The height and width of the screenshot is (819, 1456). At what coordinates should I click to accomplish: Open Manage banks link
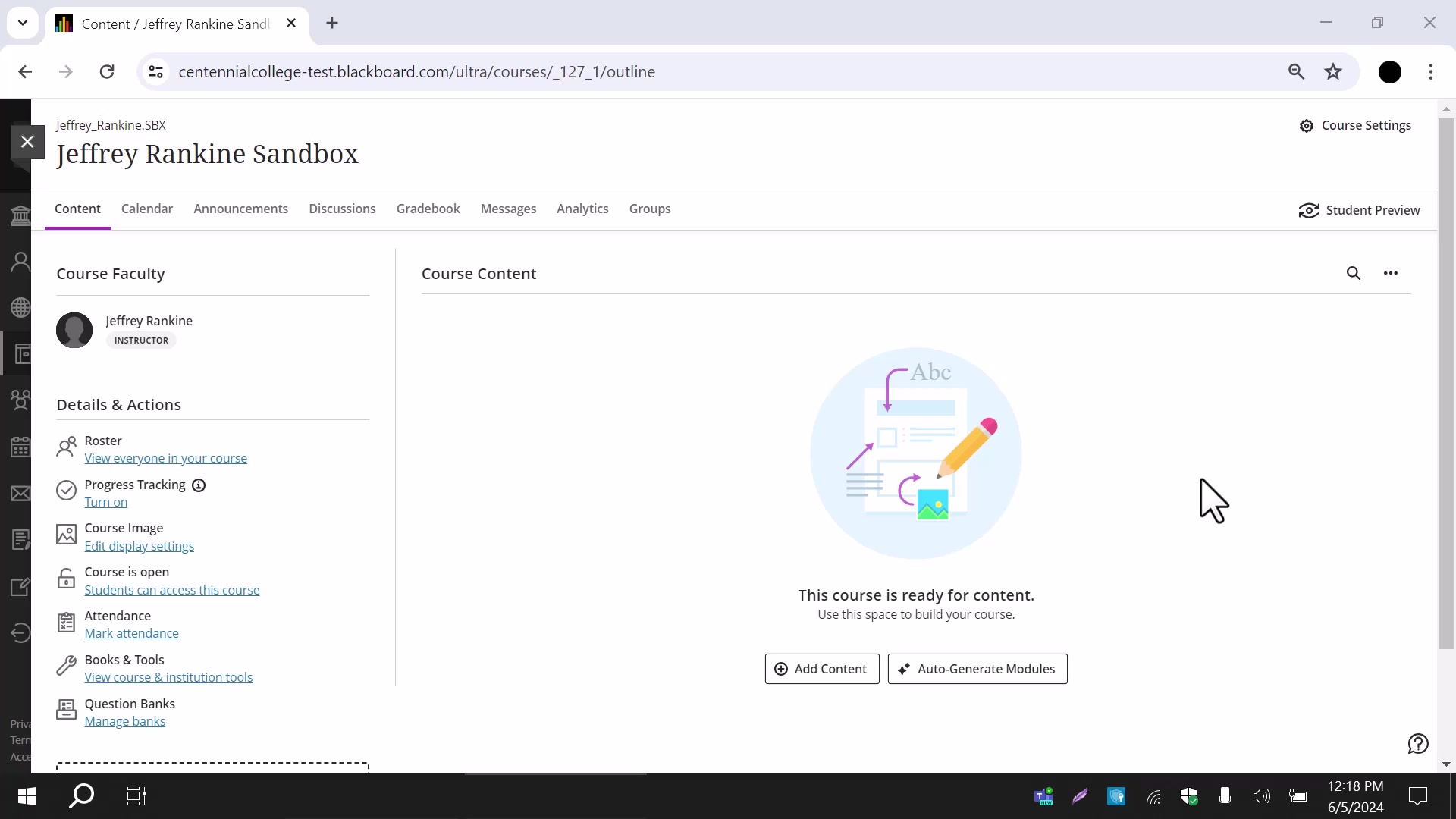click(124, 721)
